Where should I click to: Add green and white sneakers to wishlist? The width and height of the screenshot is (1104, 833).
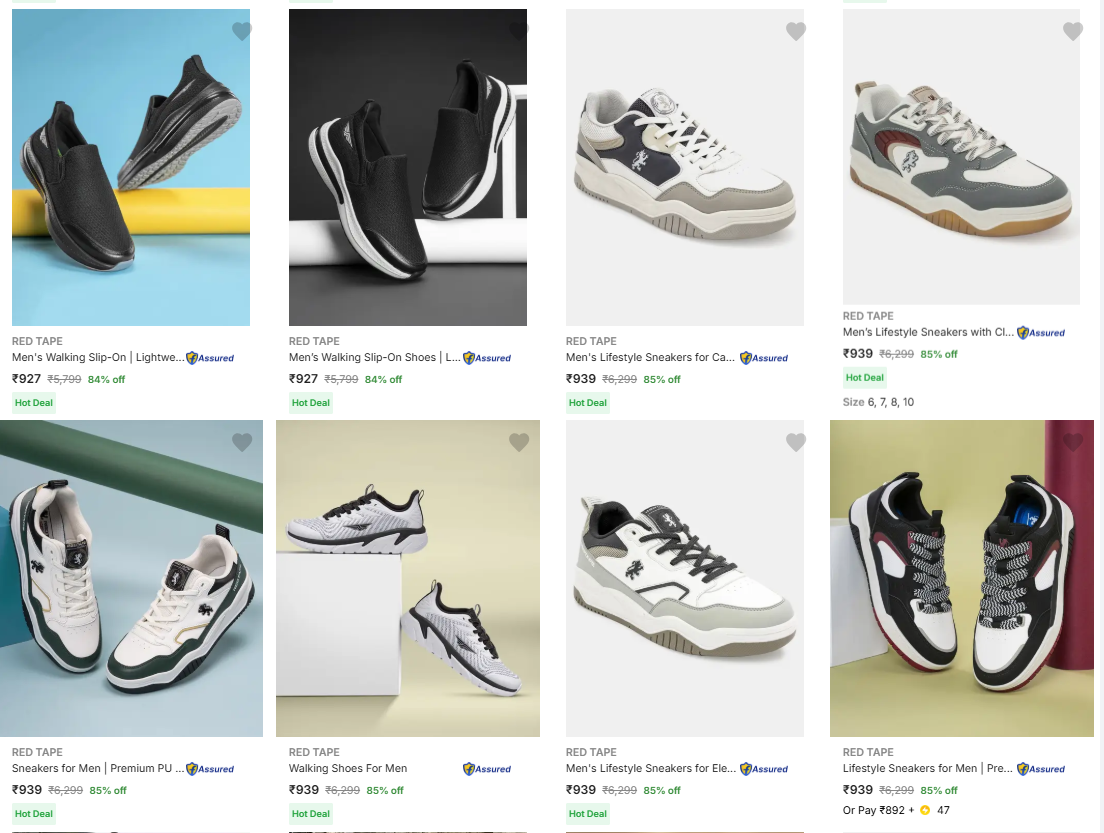click(x=242, y=442)
